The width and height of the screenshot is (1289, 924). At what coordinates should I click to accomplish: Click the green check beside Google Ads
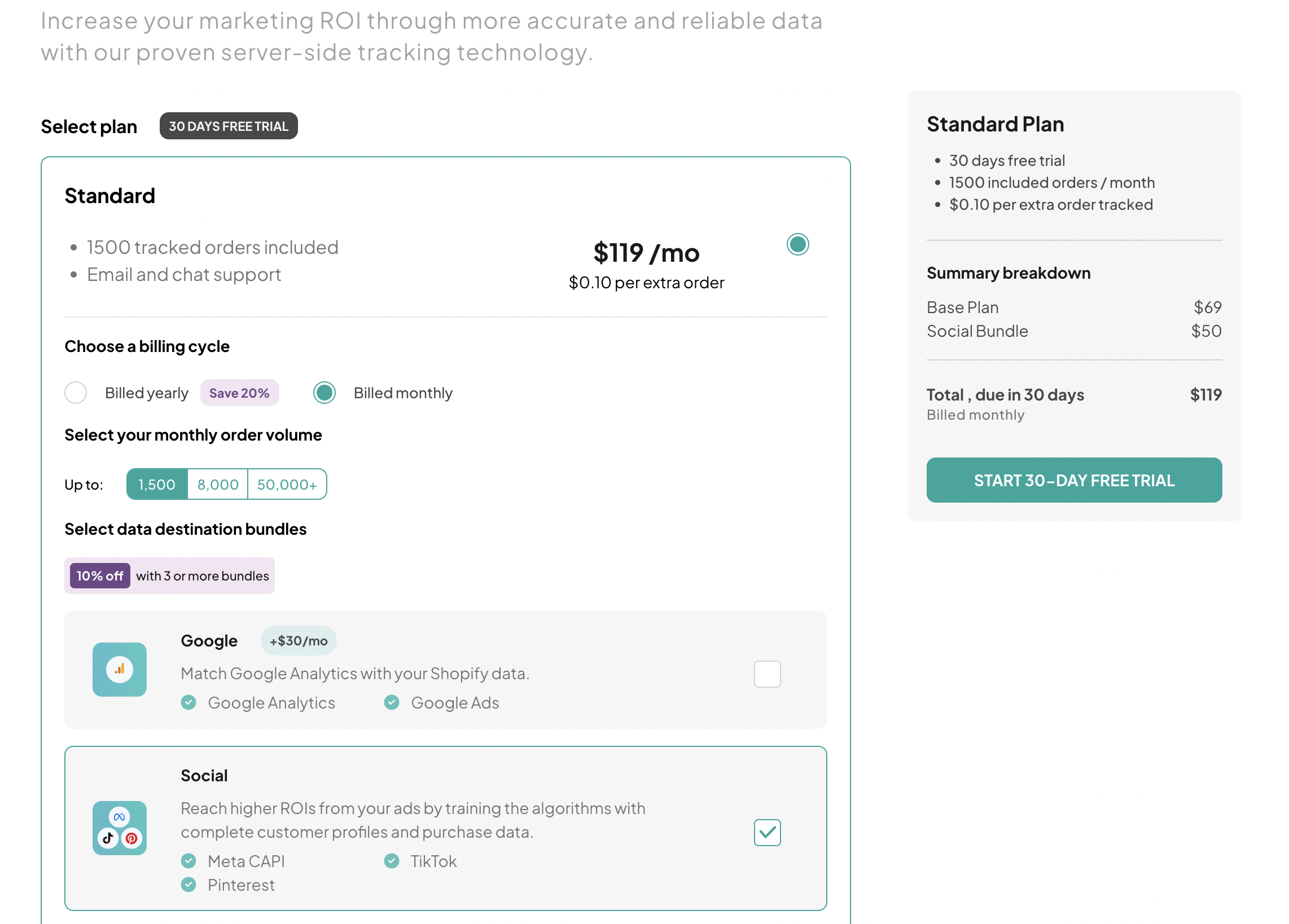(x=392, y=702)
